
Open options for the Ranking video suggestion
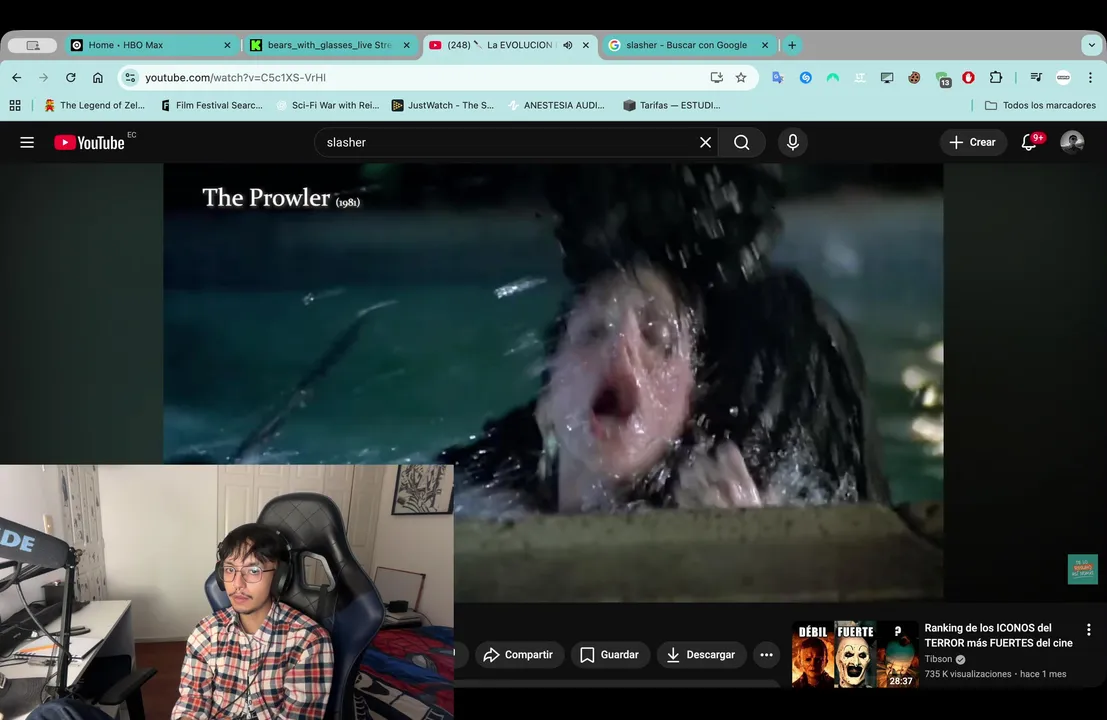(x=1089, y=630)
